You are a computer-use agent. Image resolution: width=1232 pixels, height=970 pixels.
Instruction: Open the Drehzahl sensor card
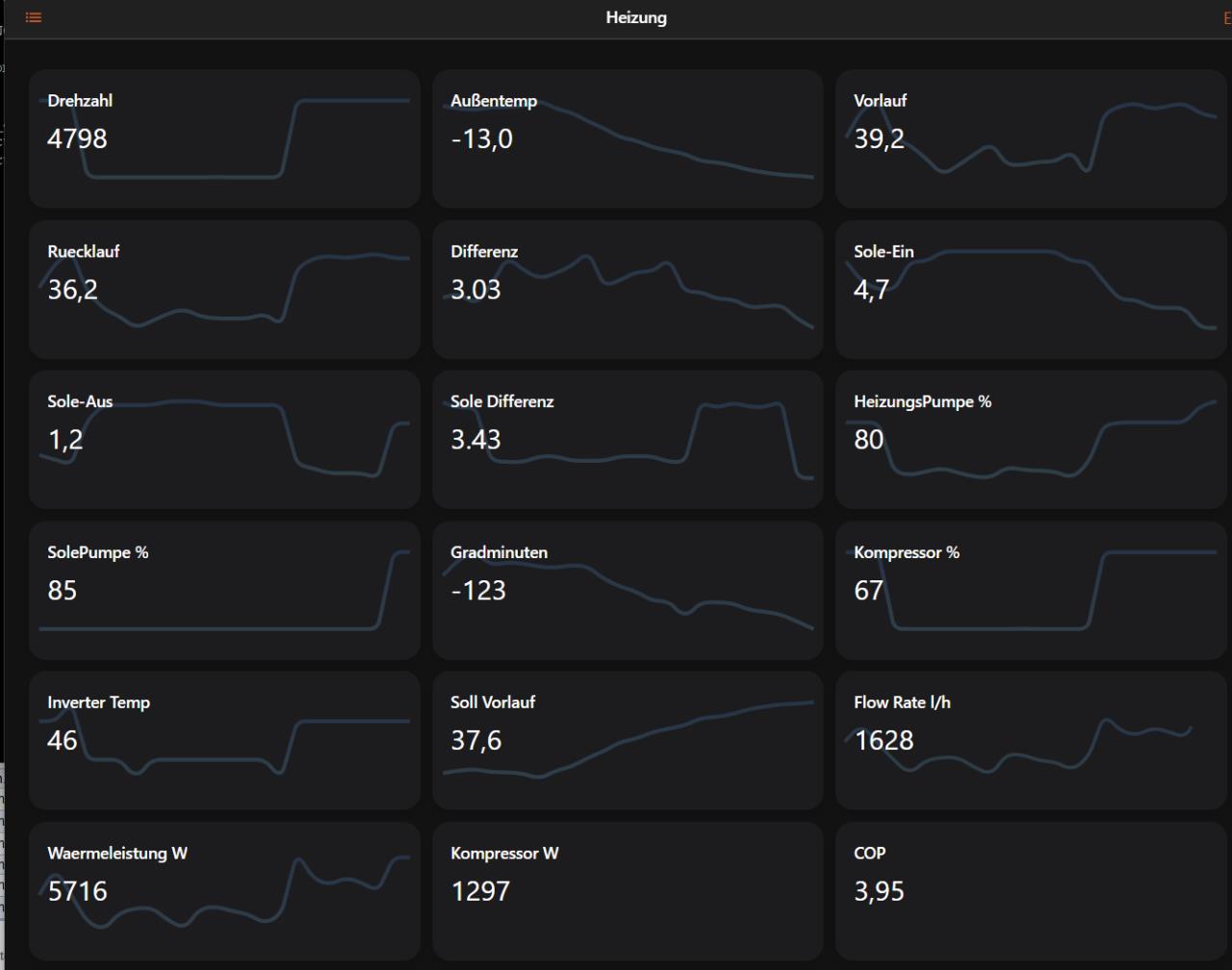224,139
